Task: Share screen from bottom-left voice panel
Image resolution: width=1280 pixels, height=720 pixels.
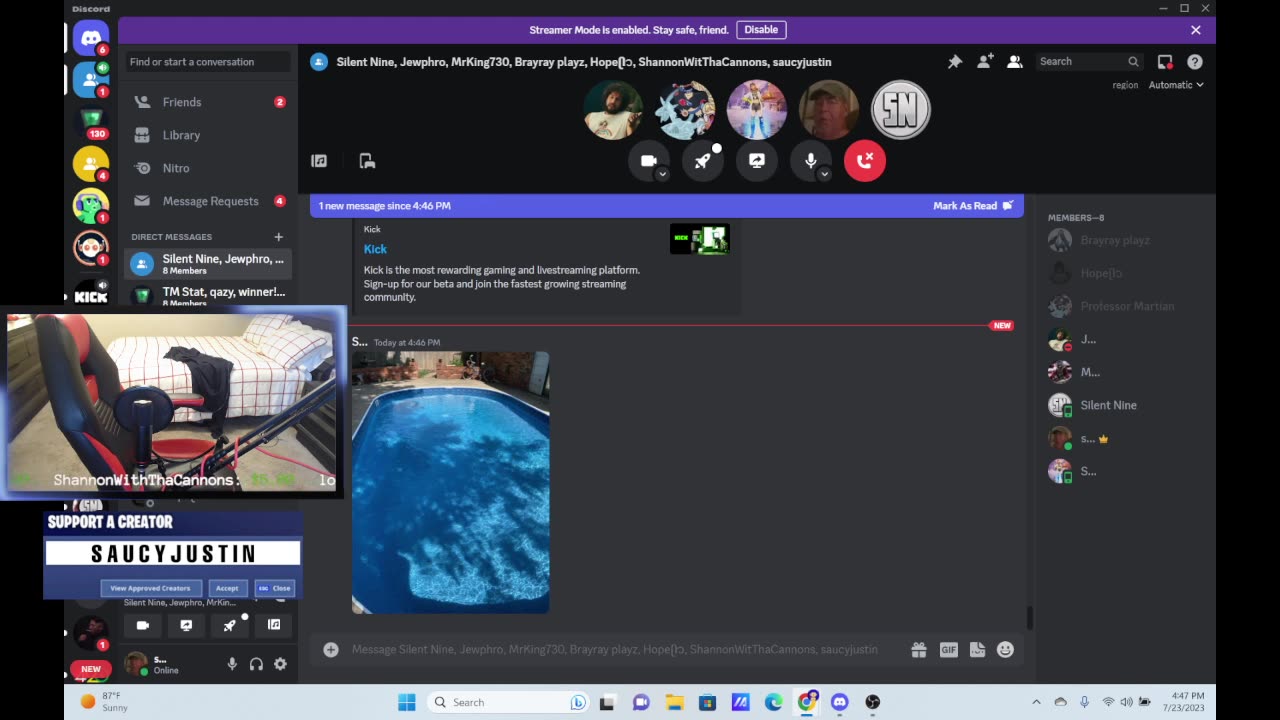Action: tap(186, 625)
